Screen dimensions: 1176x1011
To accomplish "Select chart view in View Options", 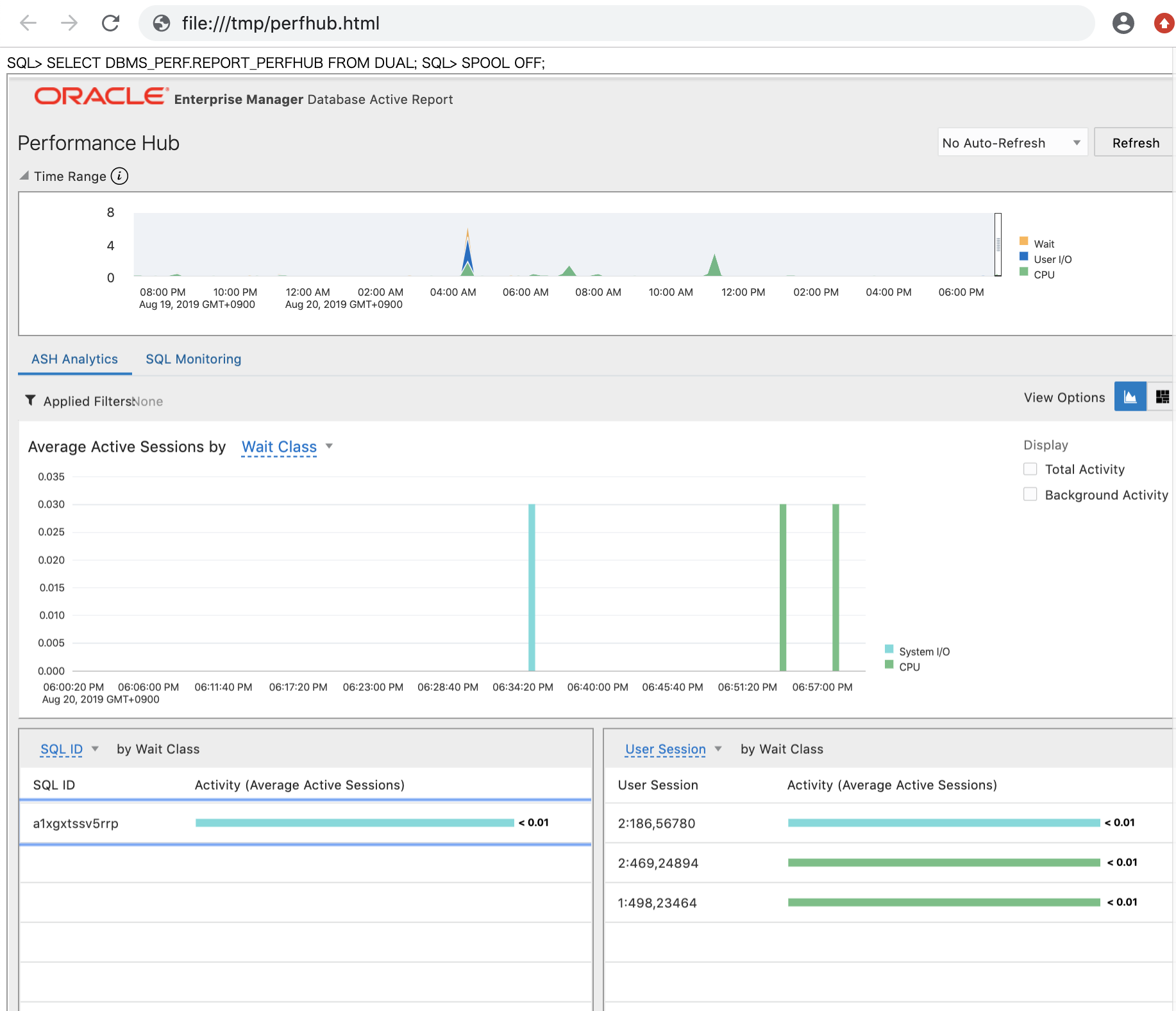I will [x=1130, y=396].
